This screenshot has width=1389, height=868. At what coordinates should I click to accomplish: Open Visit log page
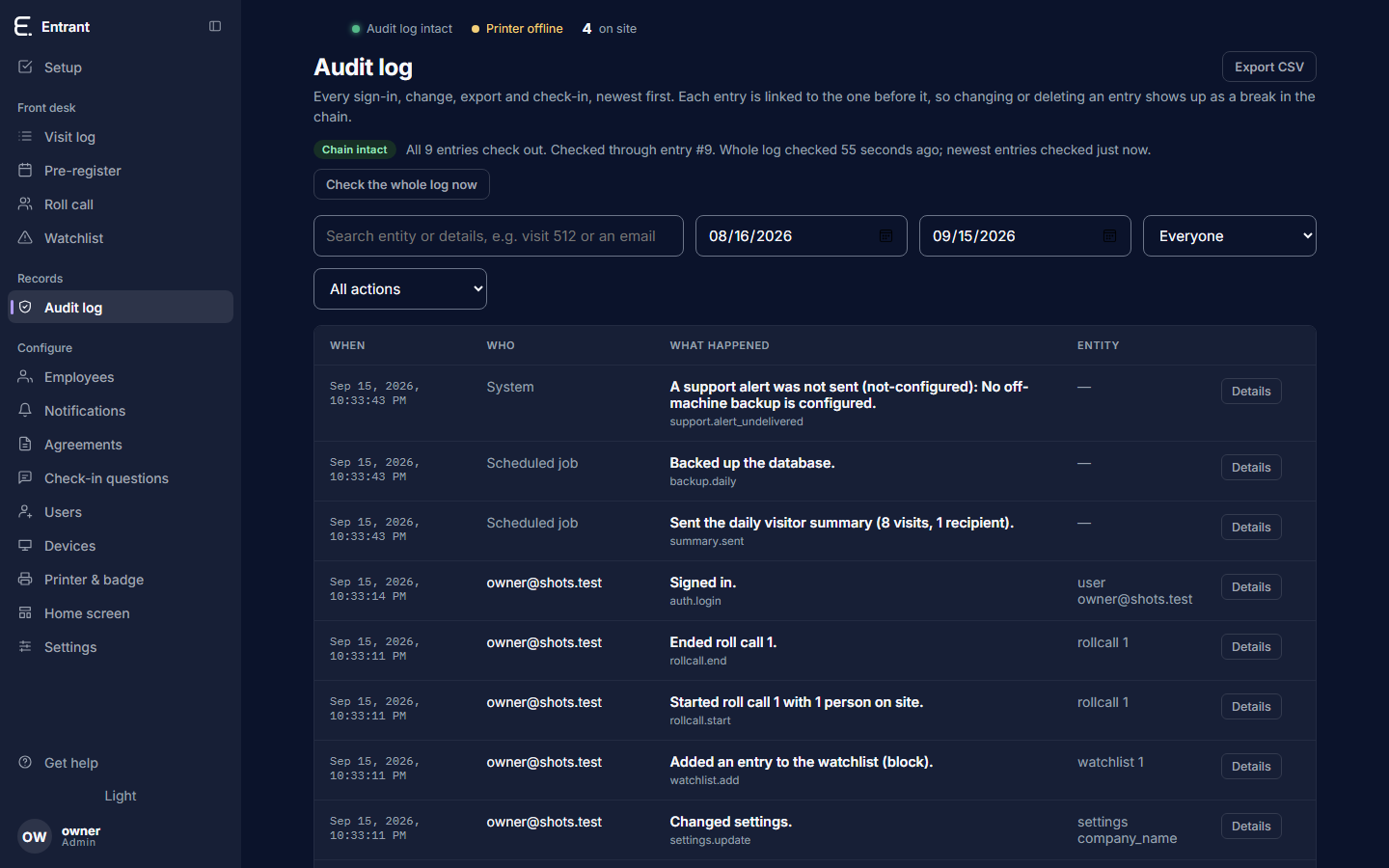(121, 137)
